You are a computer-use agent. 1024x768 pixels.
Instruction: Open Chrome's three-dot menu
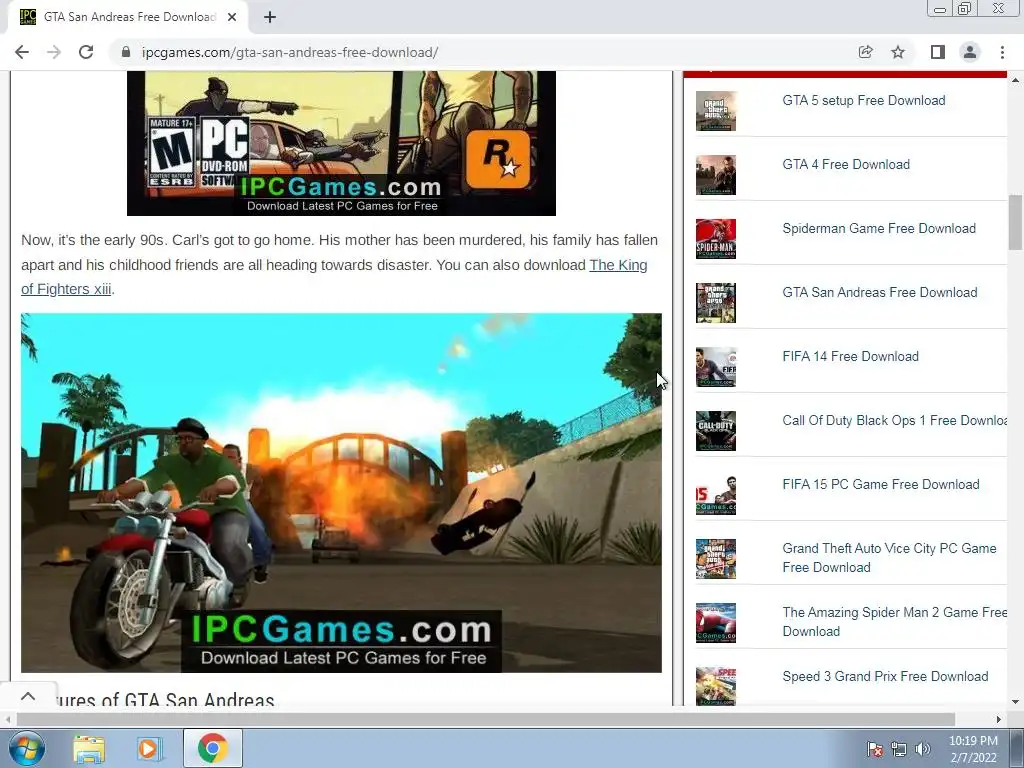[1002, 52]
